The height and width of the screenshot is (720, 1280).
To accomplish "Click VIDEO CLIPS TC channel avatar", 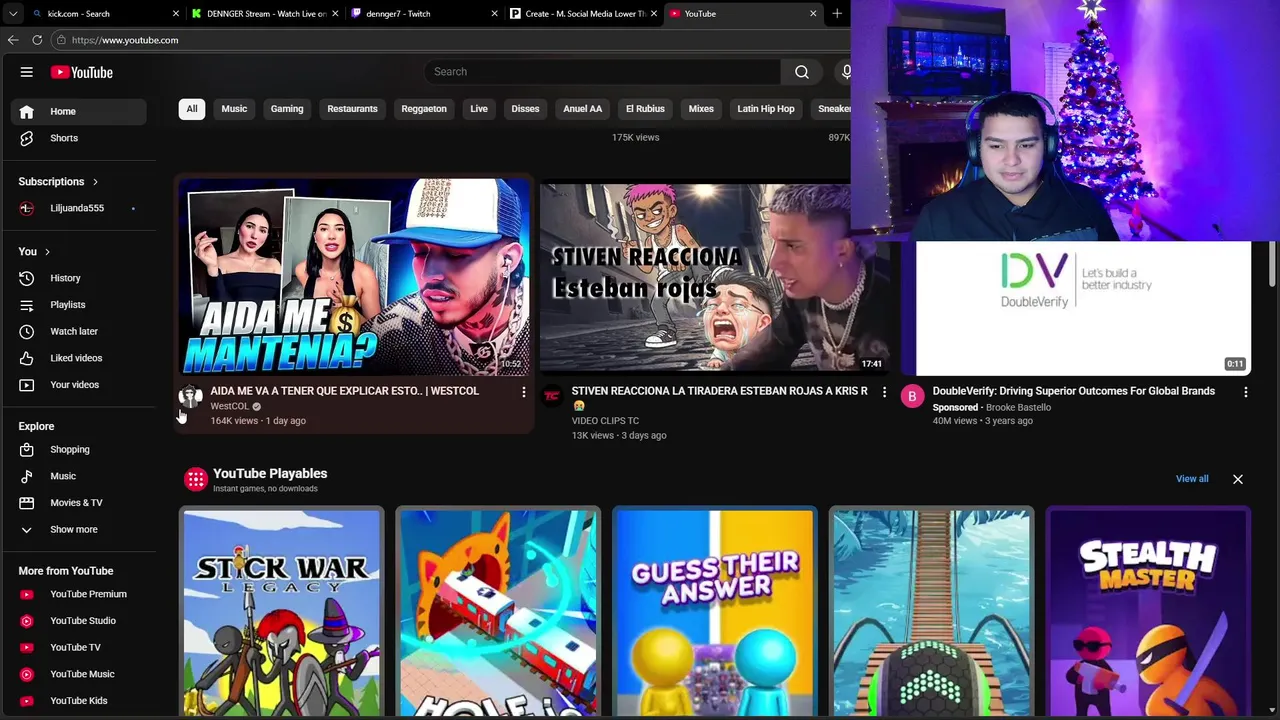I will [x=551, y=397].
